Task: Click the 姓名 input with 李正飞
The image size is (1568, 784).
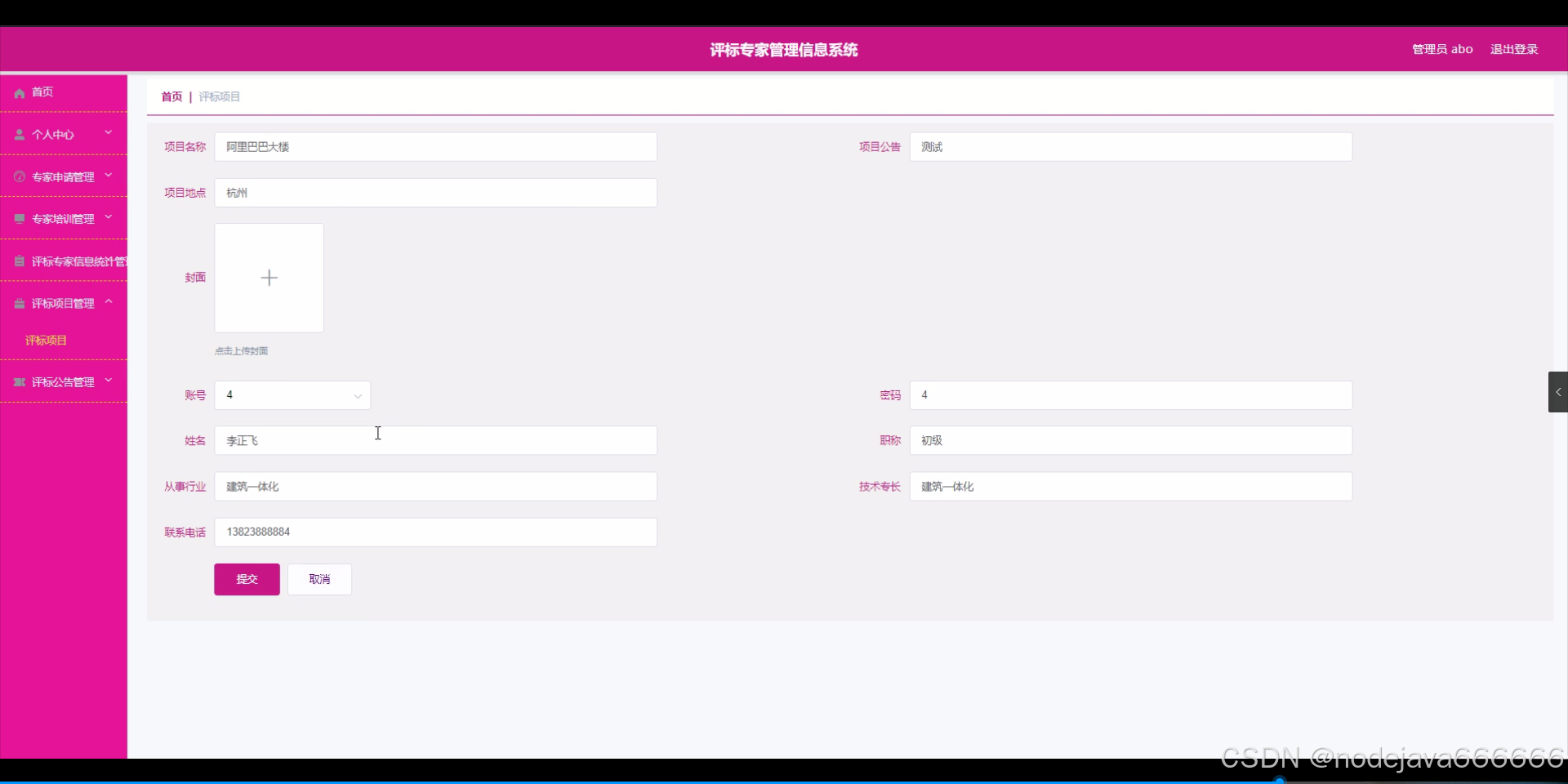Action: point(435,440)
